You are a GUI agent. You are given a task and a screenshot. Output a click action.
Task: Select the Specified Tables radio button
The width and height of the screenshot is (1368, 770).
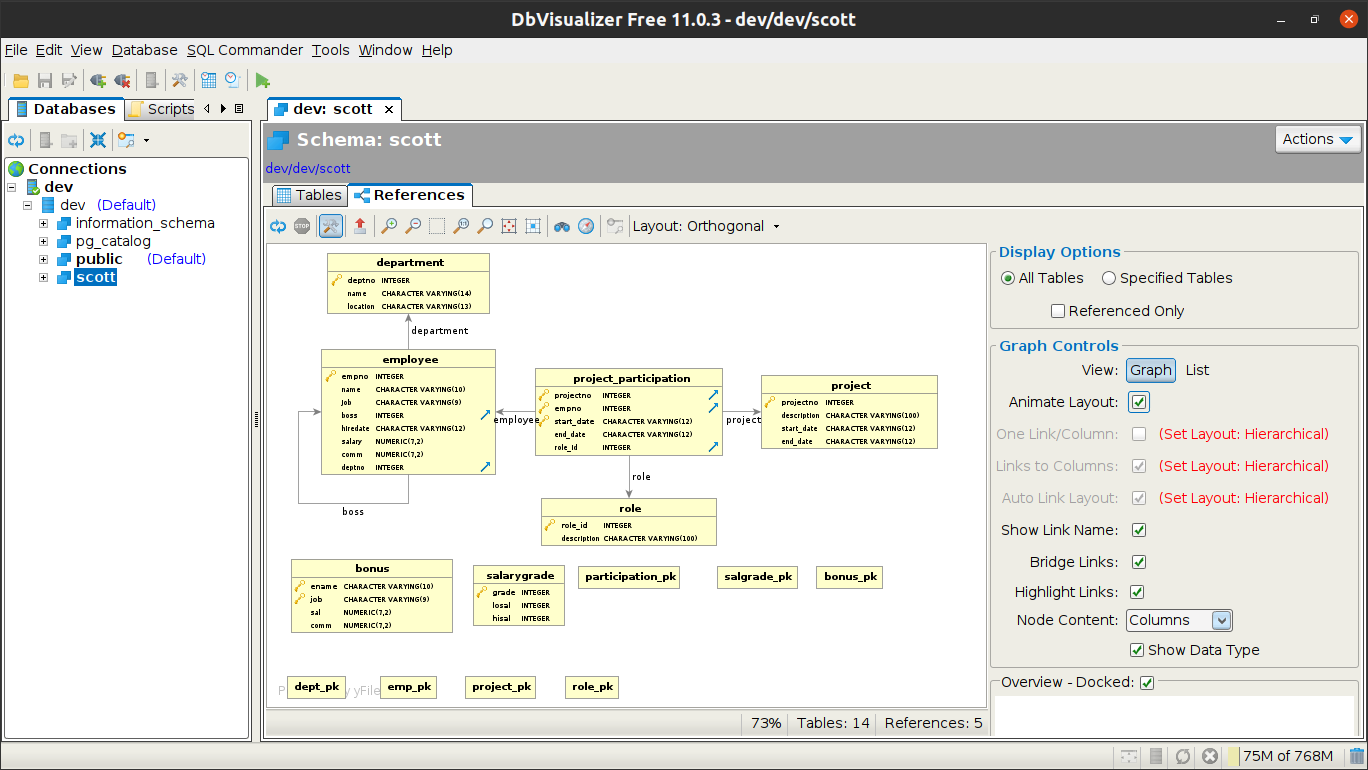(x=1109, y=278)
